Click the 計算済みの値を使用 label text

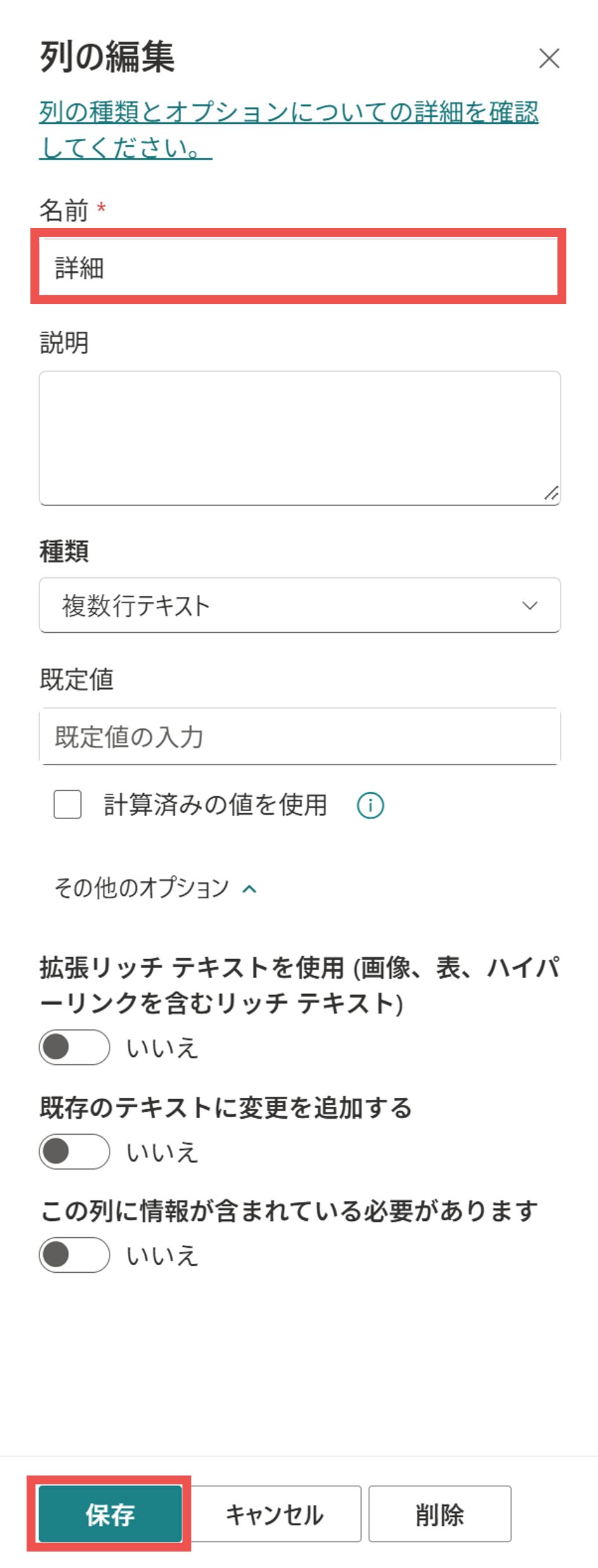pos(215,805)
